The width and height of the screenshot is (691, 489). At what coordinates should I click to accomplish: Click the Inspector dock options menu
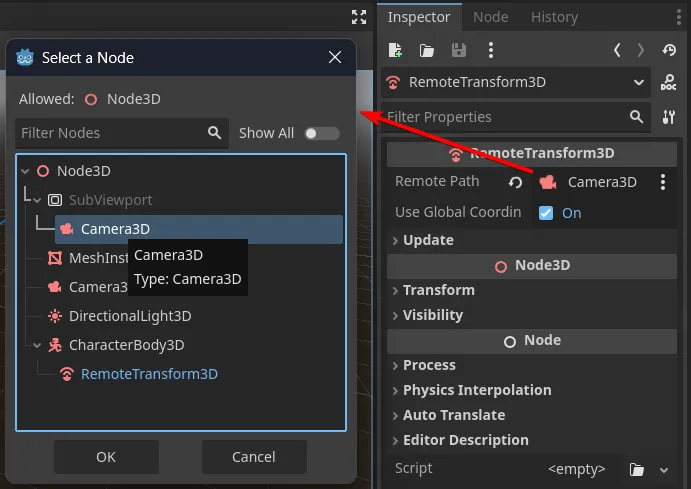pos(679,17)
